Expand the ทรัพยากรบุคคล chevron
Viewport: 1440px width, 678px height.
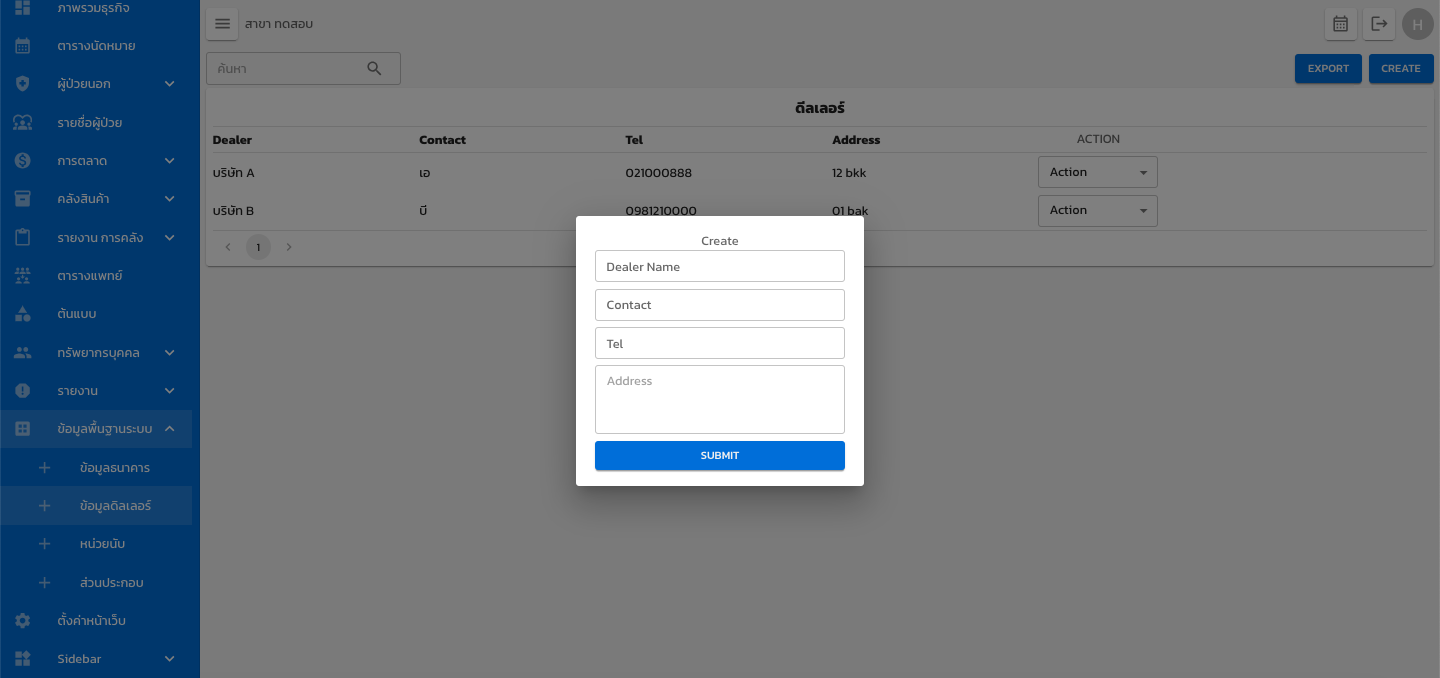[x=170, y=353]
